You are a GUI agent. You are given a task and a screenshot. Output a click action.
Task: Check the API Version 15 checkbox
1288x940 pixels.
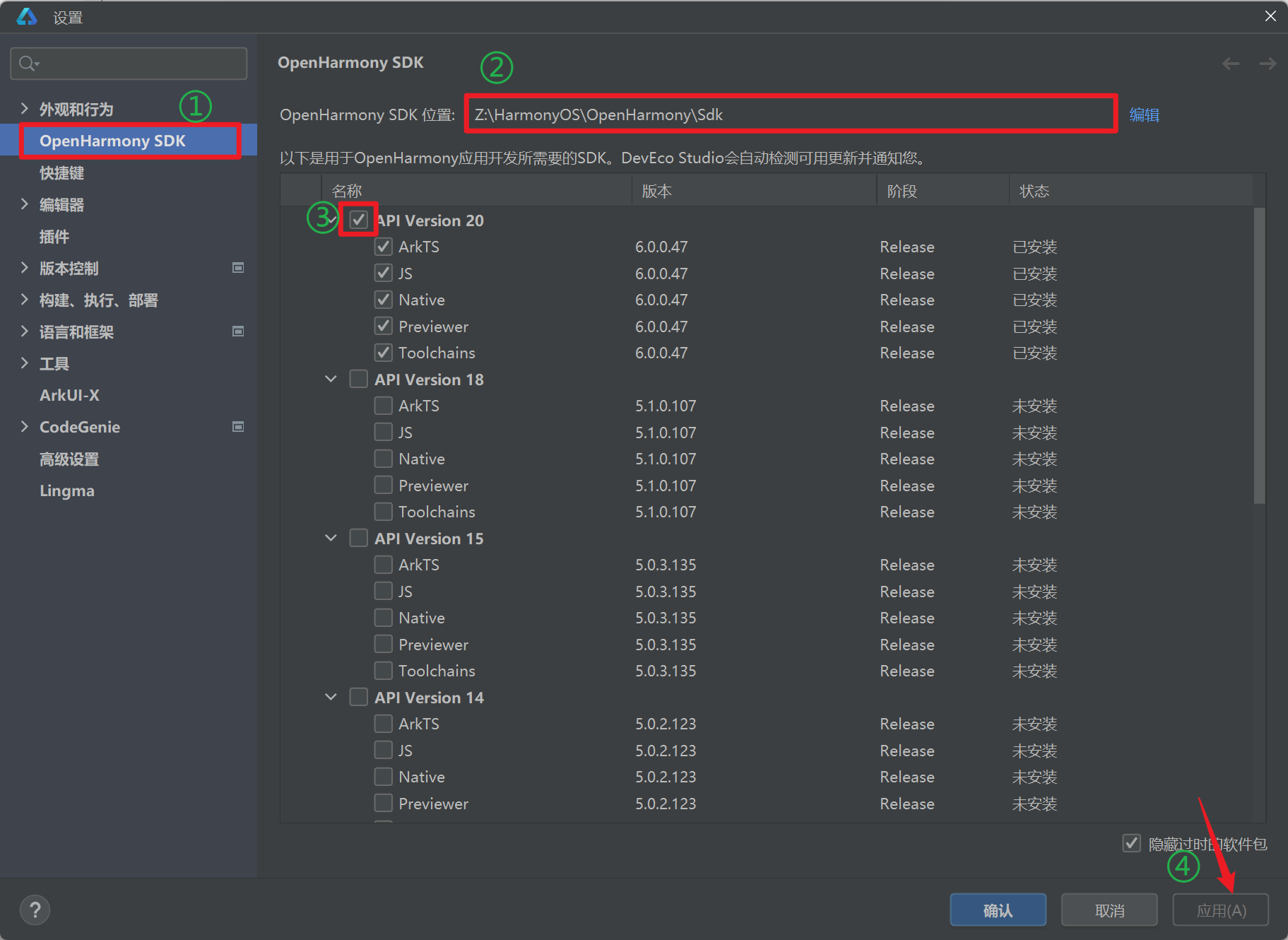[x=359, y=538]
